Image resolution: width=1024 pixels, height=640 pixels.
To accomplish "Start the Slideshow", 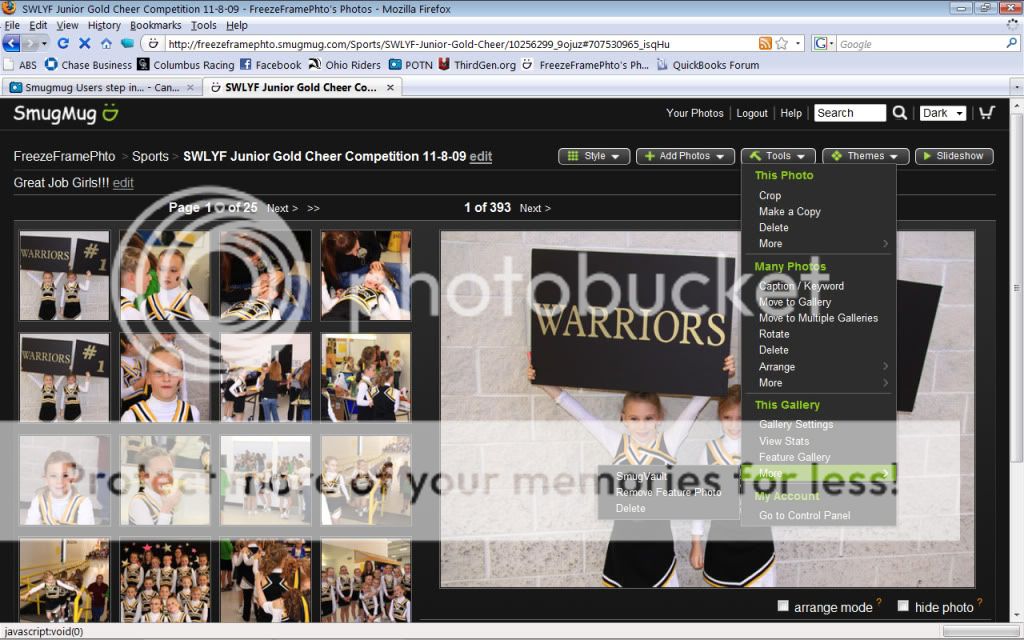I will pos(954,156).
